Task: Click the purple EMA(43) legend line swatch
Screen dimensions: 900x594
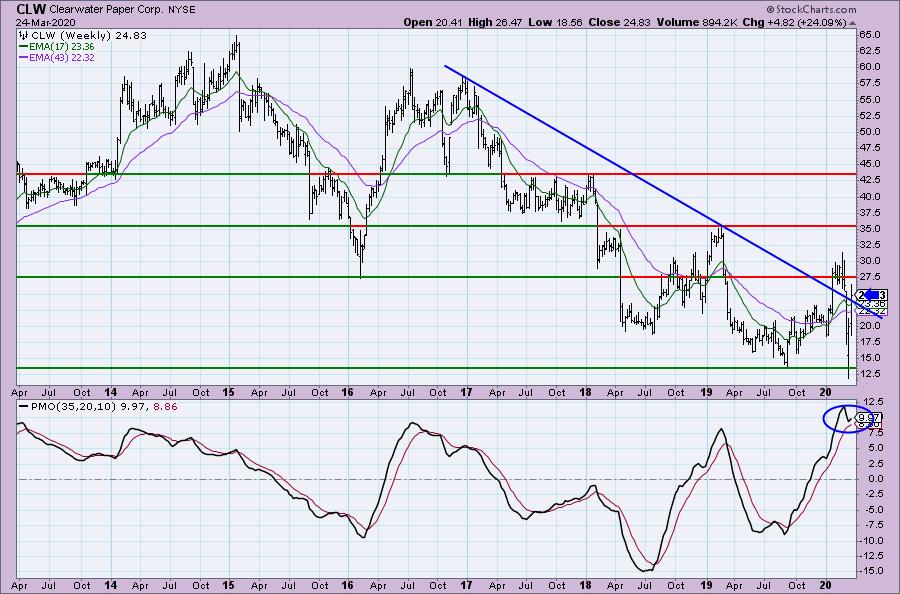Action: tap(24, 58)
